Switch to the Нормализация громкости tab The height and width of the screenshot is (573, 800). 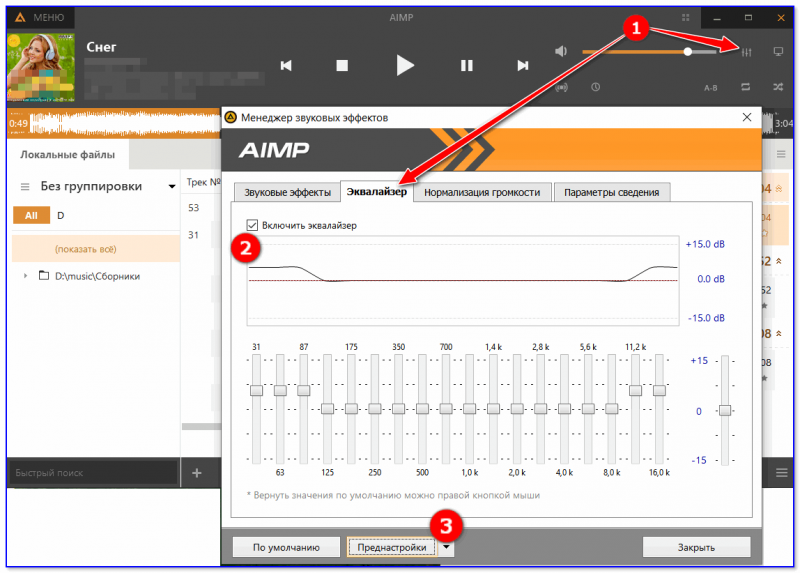(x=482, y=192)
